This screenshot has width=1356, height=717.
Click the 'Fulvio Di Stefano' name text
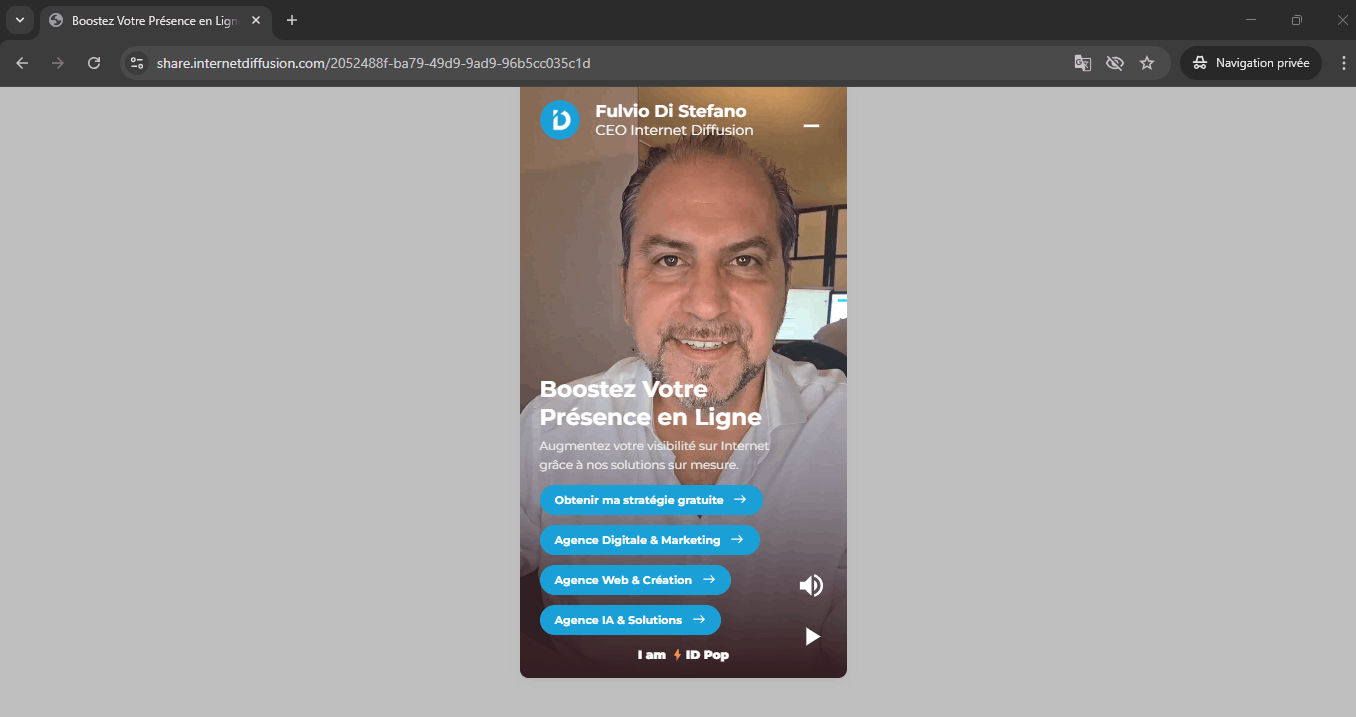click(671, 111)
